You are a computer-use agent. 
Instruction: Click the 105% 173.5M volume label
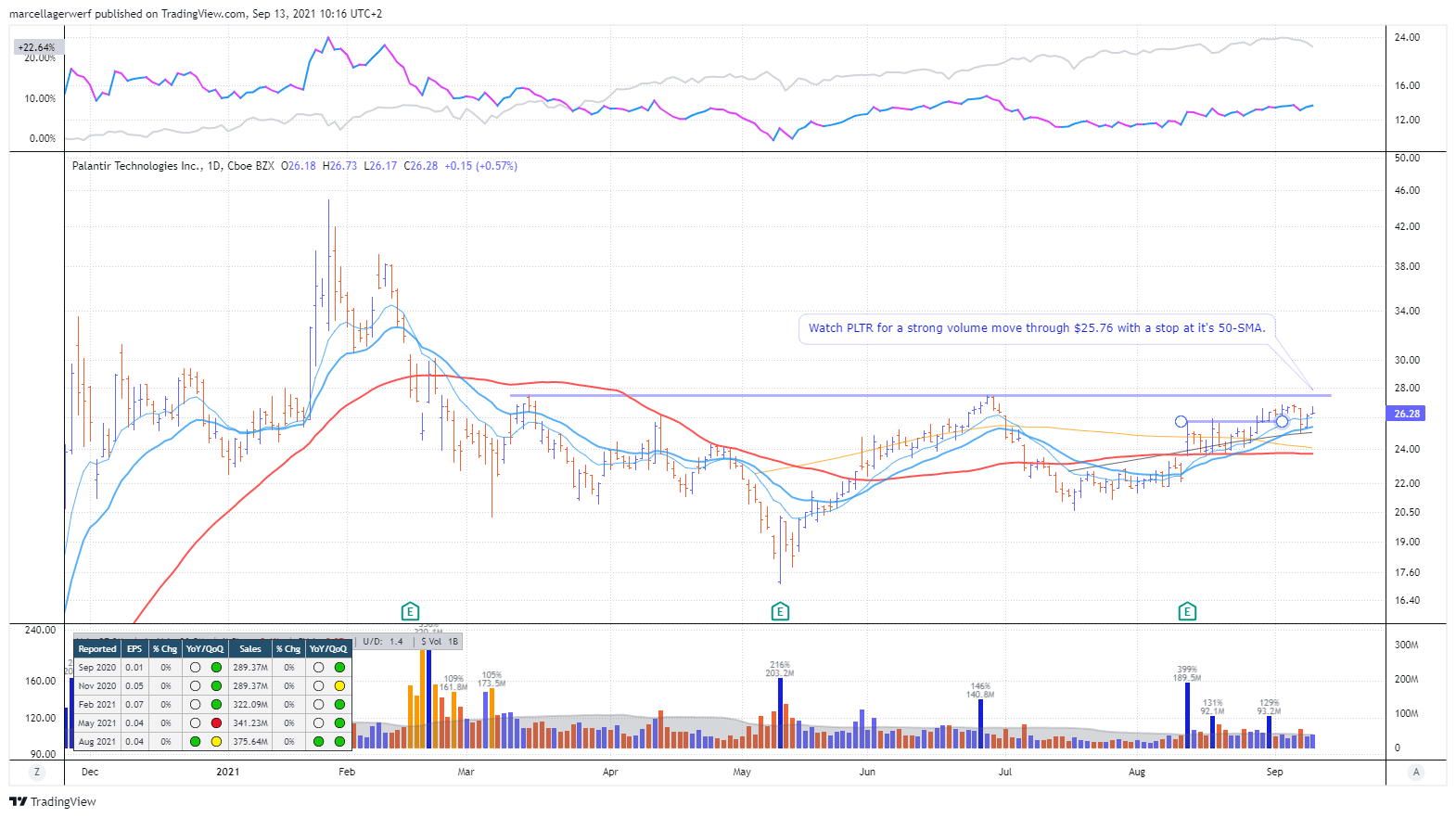492,679
